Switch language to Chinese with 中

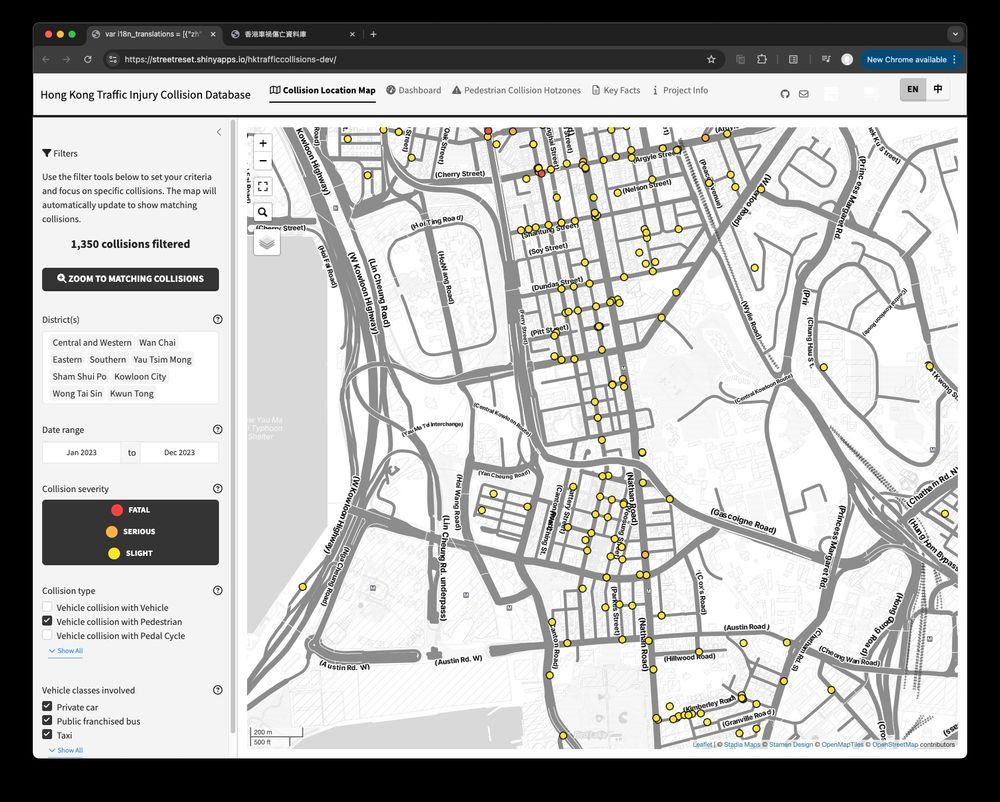[938, 89]
